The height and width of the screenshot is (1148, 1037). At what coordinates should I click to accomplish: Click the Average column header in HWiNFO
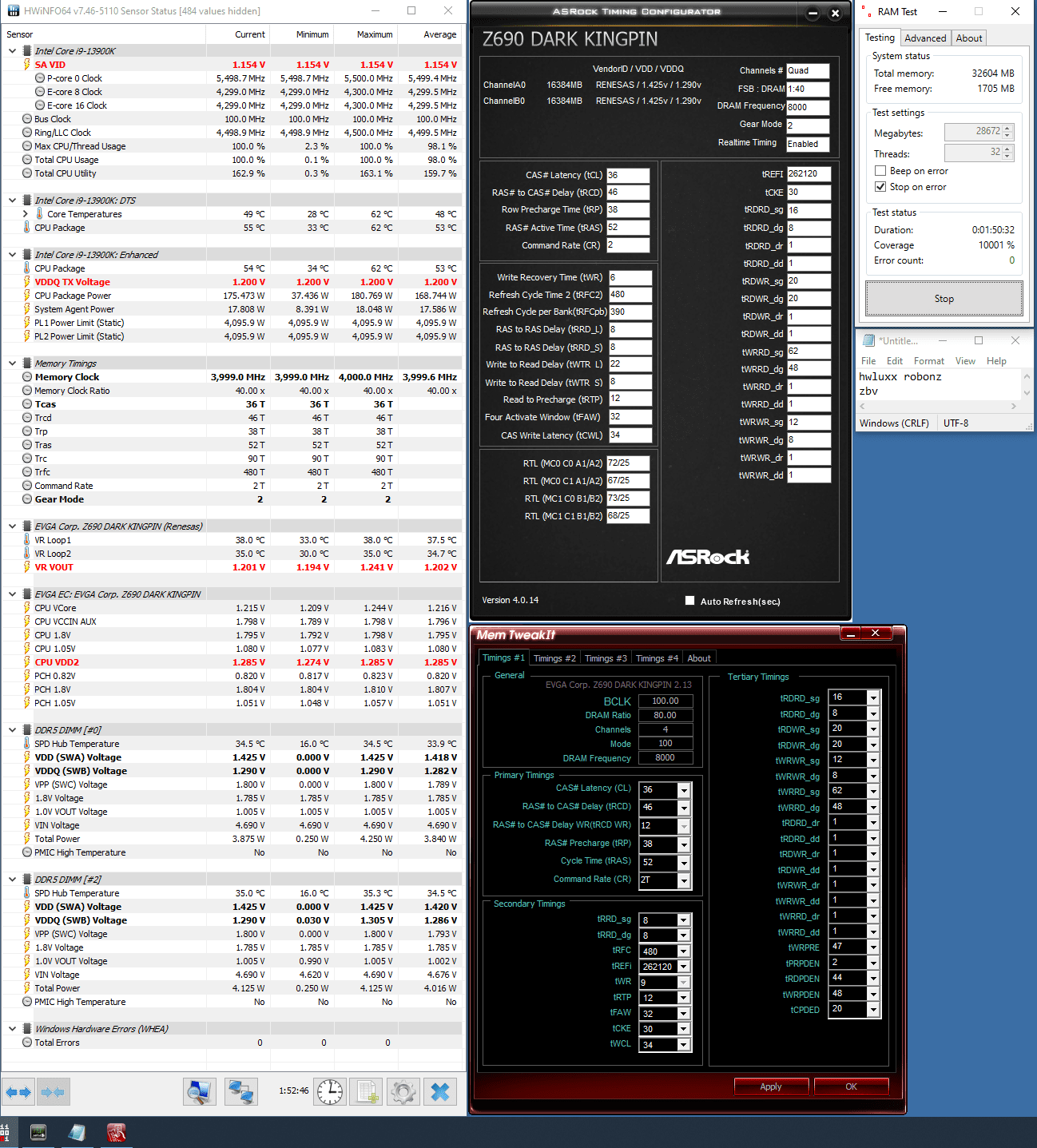tap(430, 34)
